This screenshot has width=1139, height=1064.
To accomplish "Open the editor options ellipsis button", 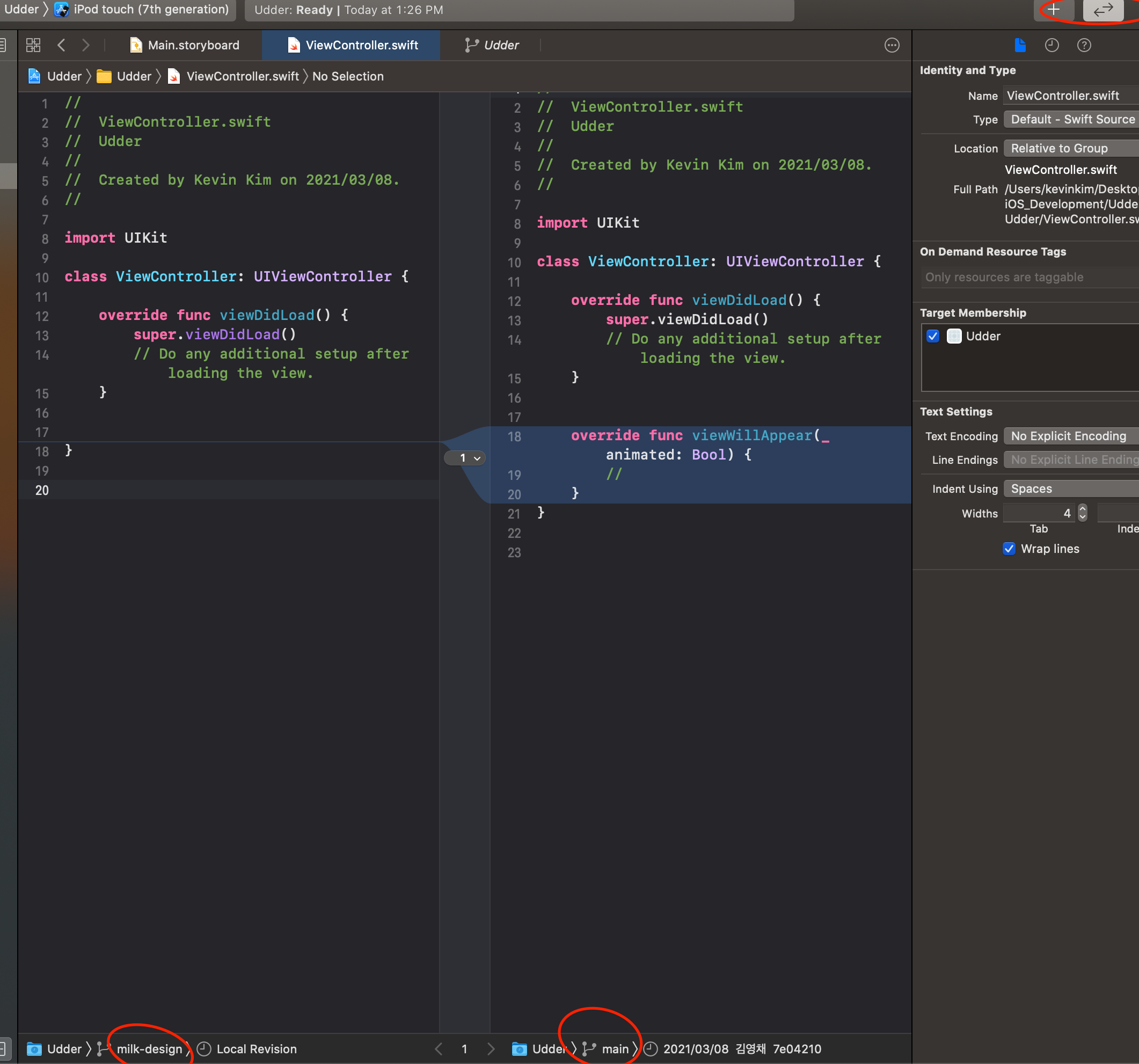I will (892, 45).
